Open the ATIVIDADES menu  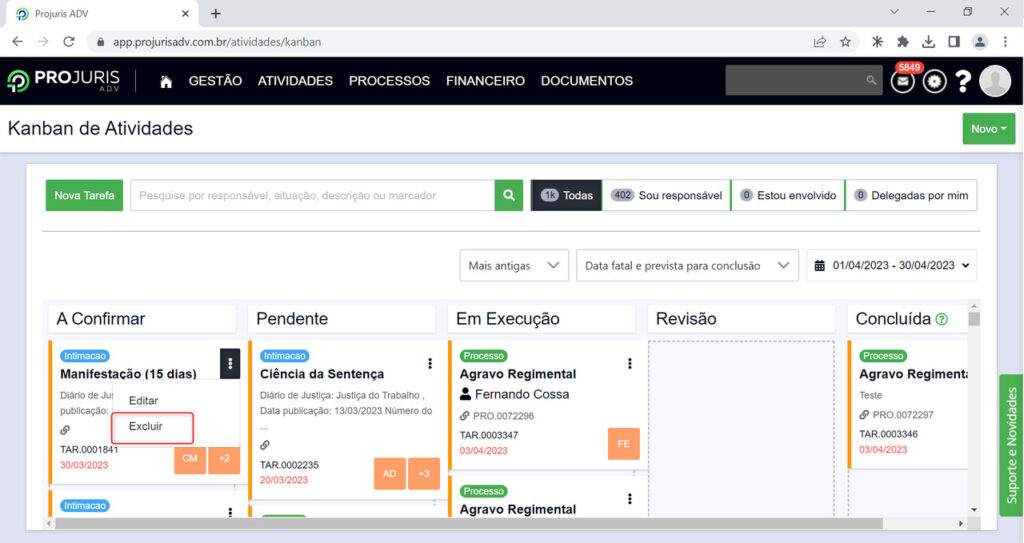click(x=295, y=81)
